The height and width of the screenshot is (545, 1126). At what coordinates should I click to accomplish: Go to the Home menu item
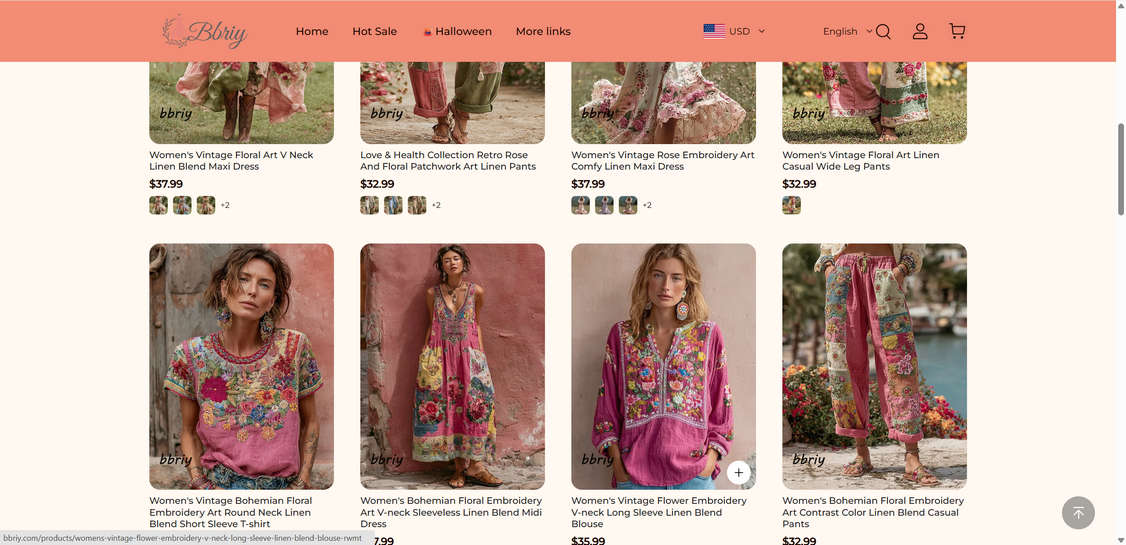click(312, 32)
